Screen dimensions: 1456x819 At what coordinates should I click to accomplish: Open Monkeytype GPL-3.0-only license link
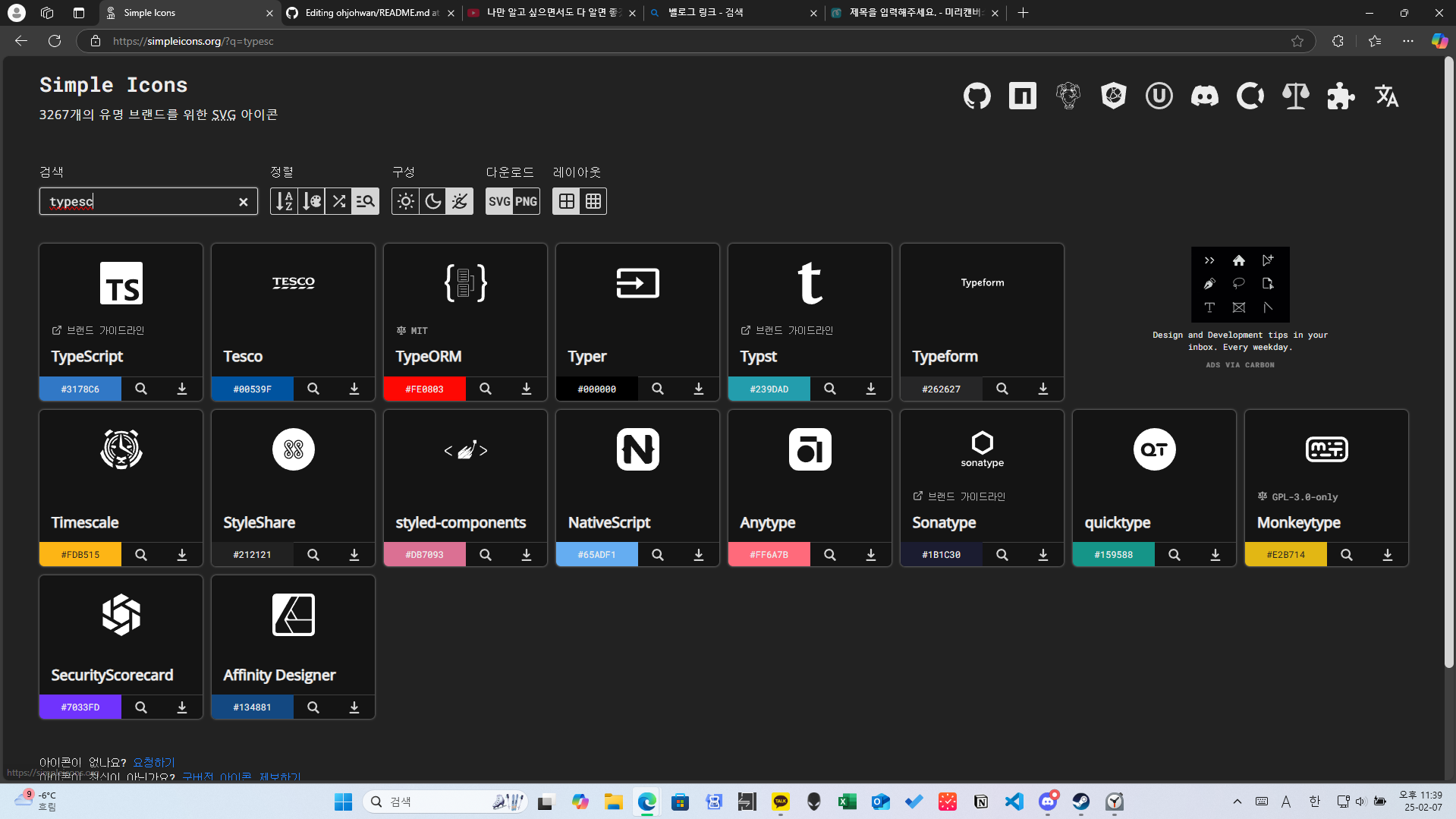pyautogui.click(x=1297, y=497)
